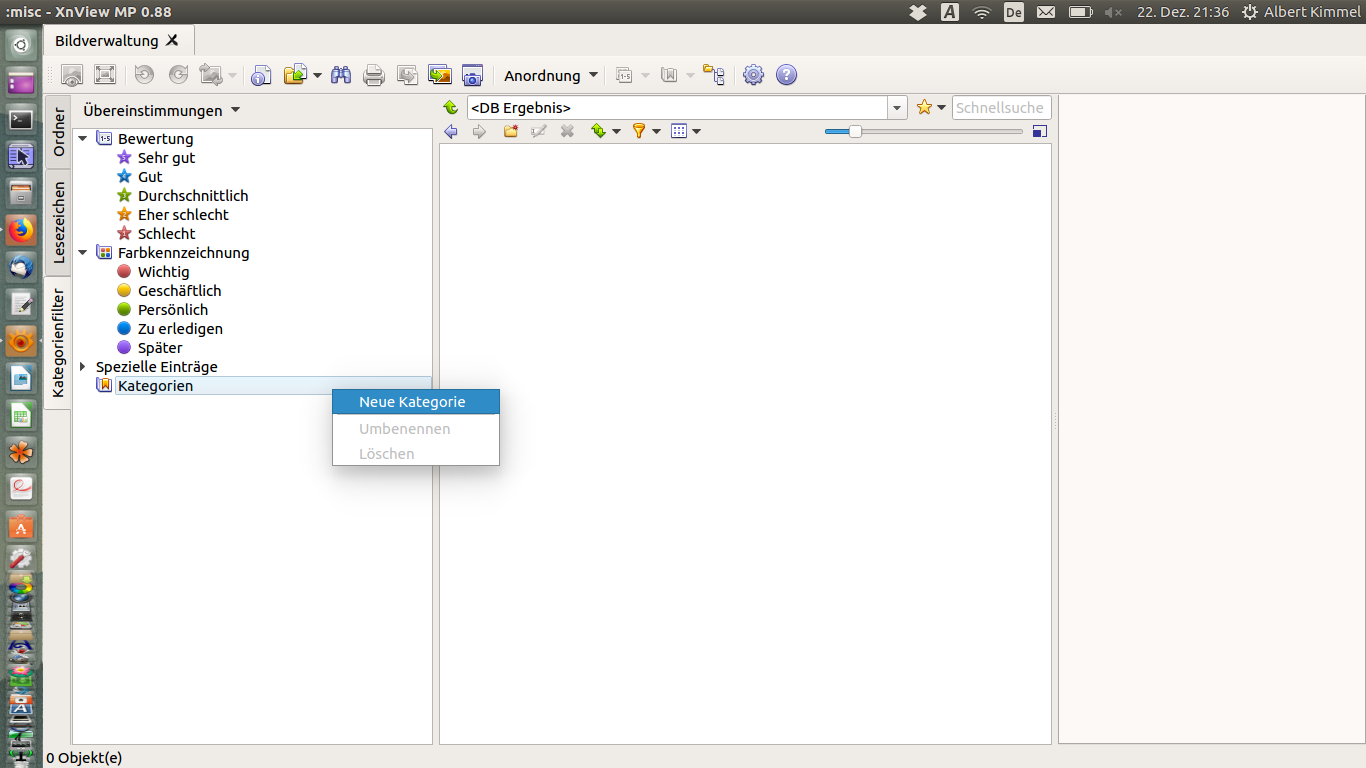Switch to the Ordner side tab
This screenshot has height=768, width=1366.
58,131
